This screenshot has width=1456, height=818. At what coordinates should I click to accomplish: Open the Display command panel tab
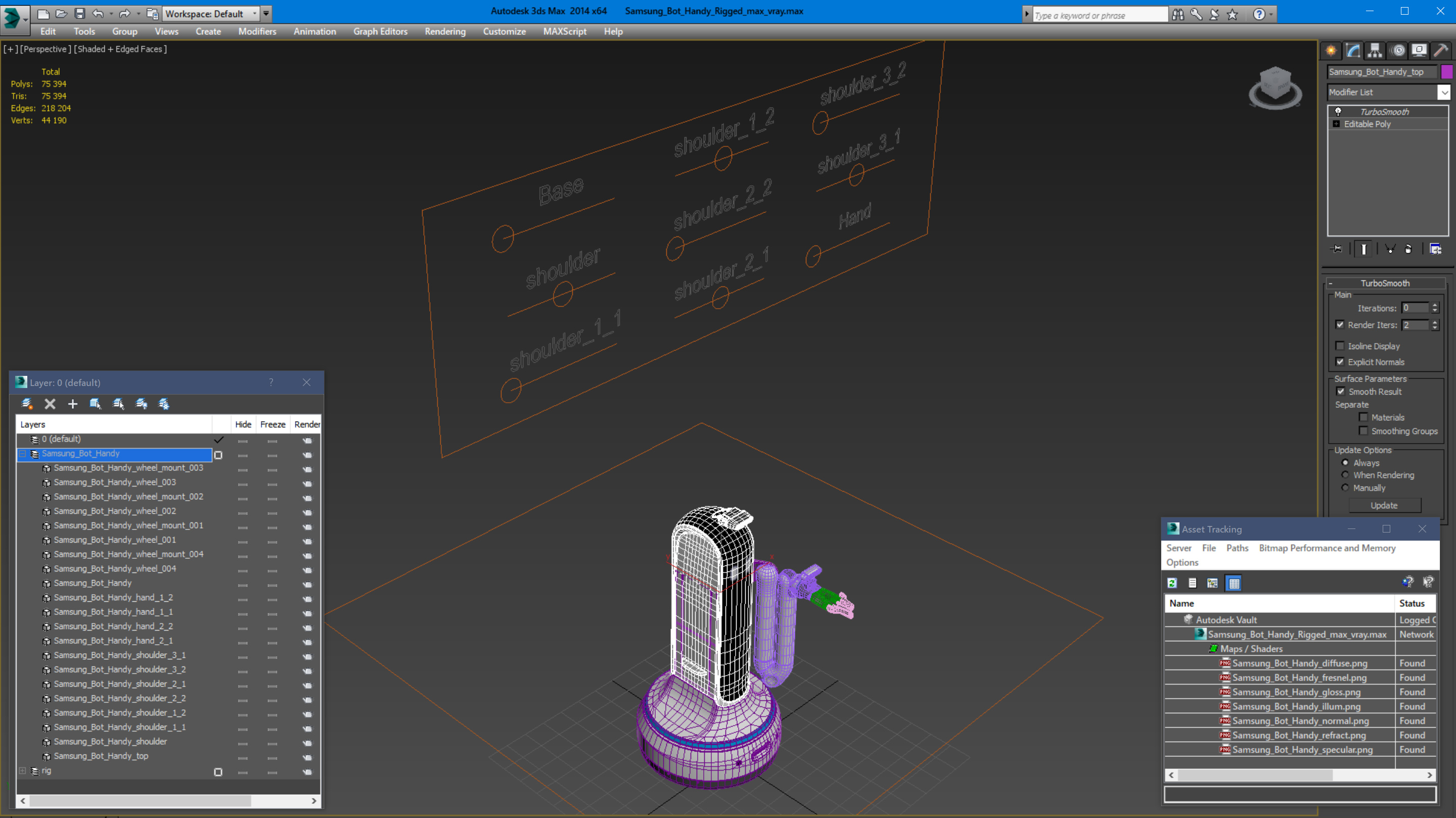[1419, 51]
